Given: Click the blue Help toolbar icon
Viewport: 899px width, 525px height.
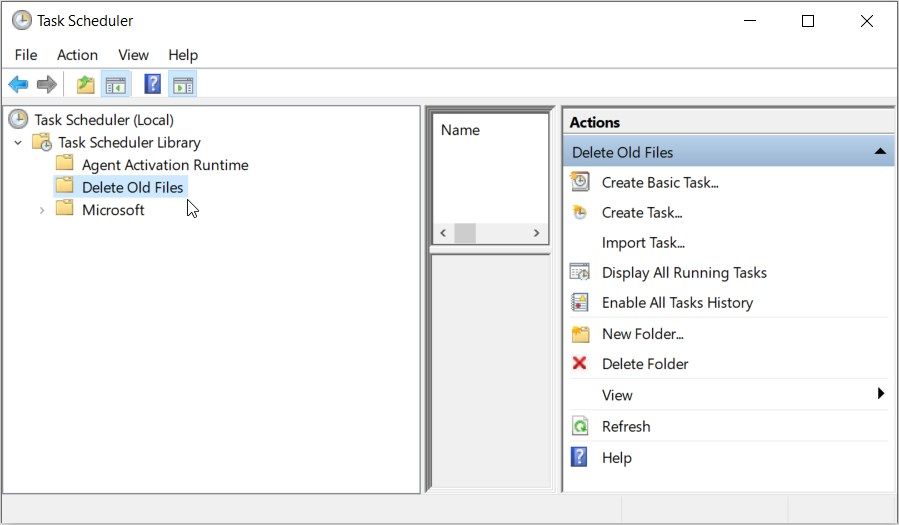Looking at the screenshot, I should [152, 85].
